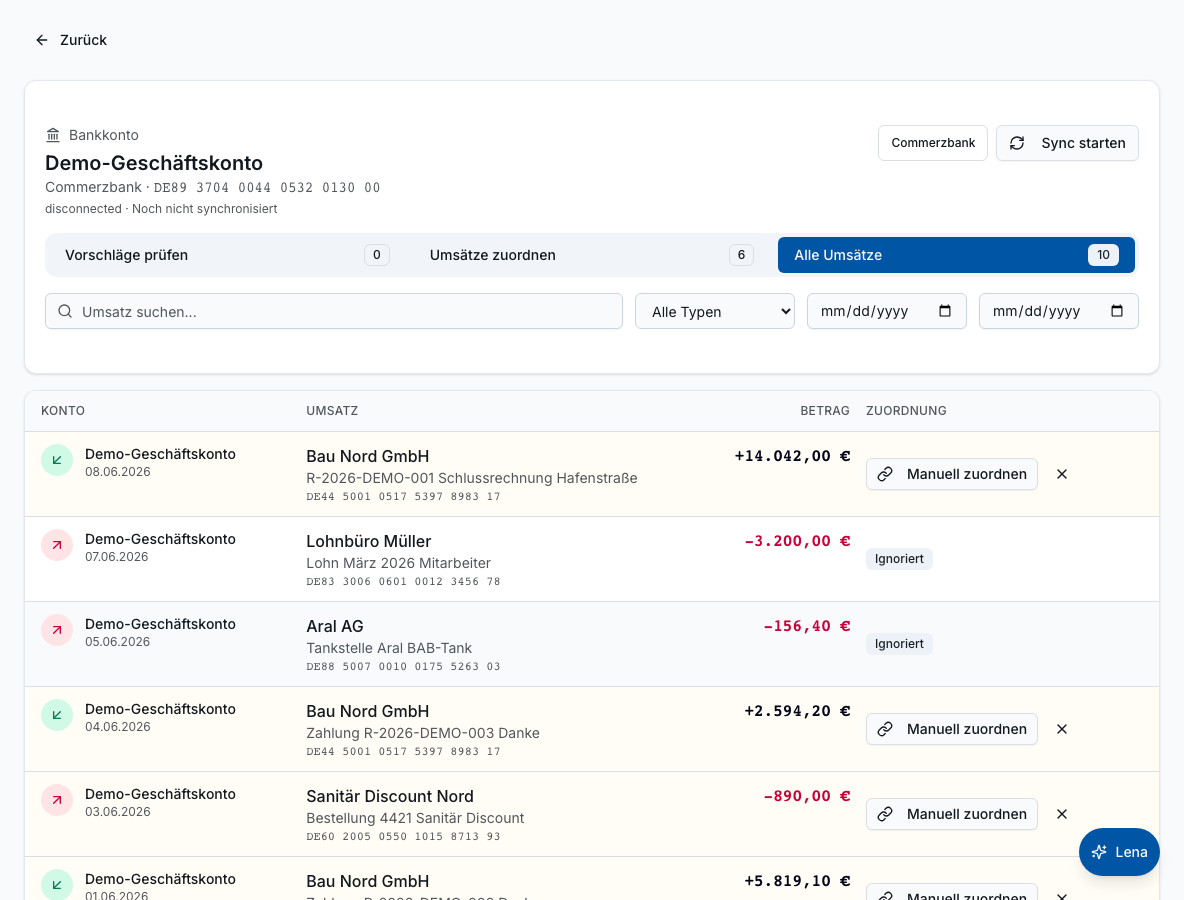The image size is (1184, 900).
Task: Click the back arrow icon next to Zurück
Action: pos(42,40)
